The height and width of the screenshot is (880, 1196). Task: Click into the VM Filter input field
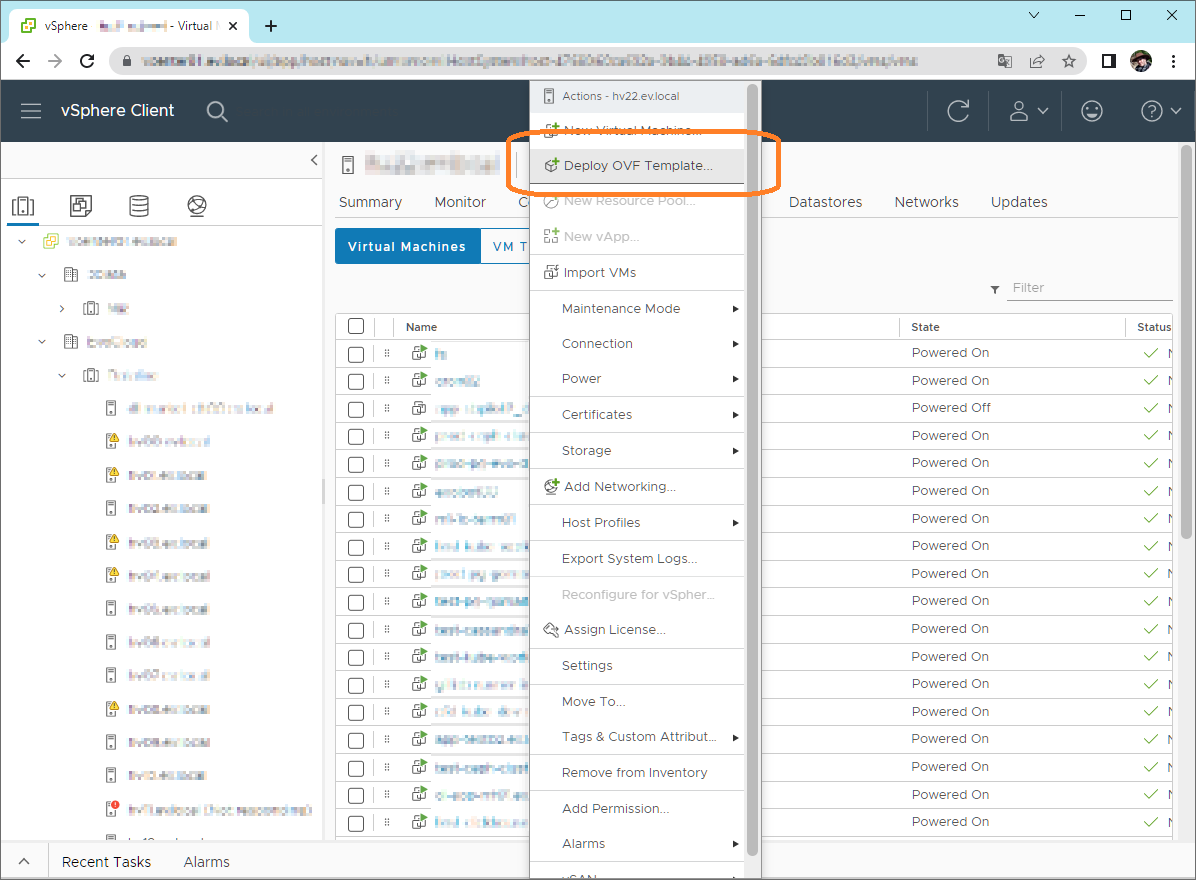1089,288
